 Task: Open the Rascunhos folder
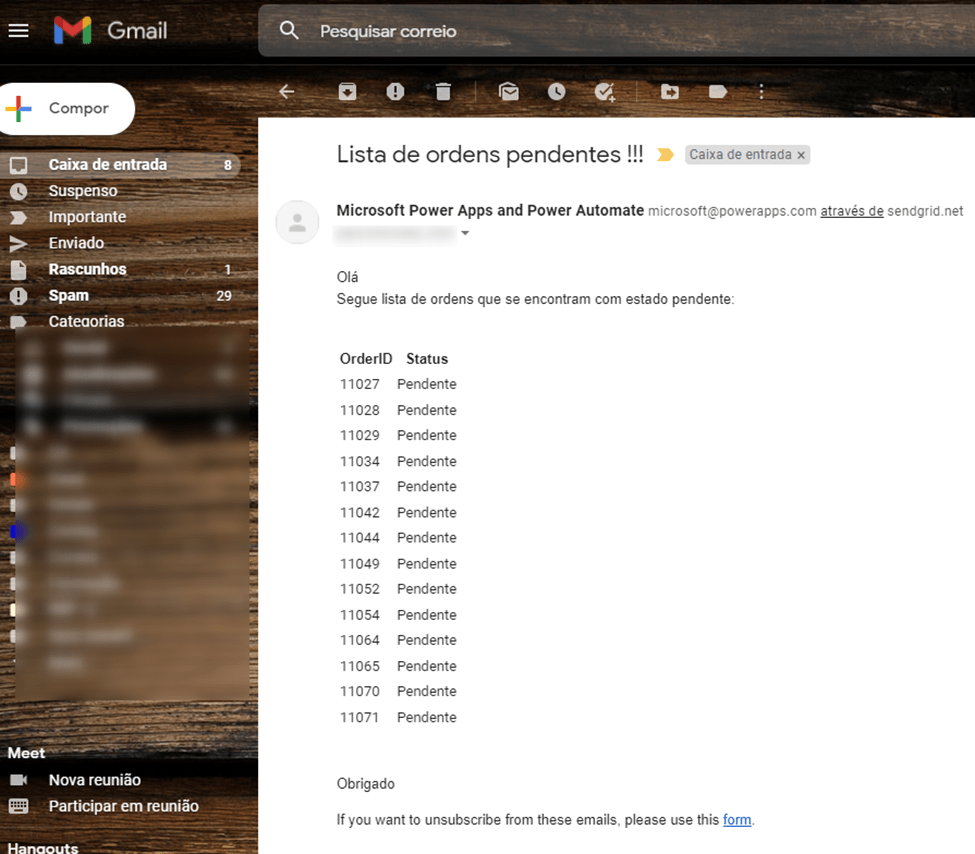click(87, 269)
